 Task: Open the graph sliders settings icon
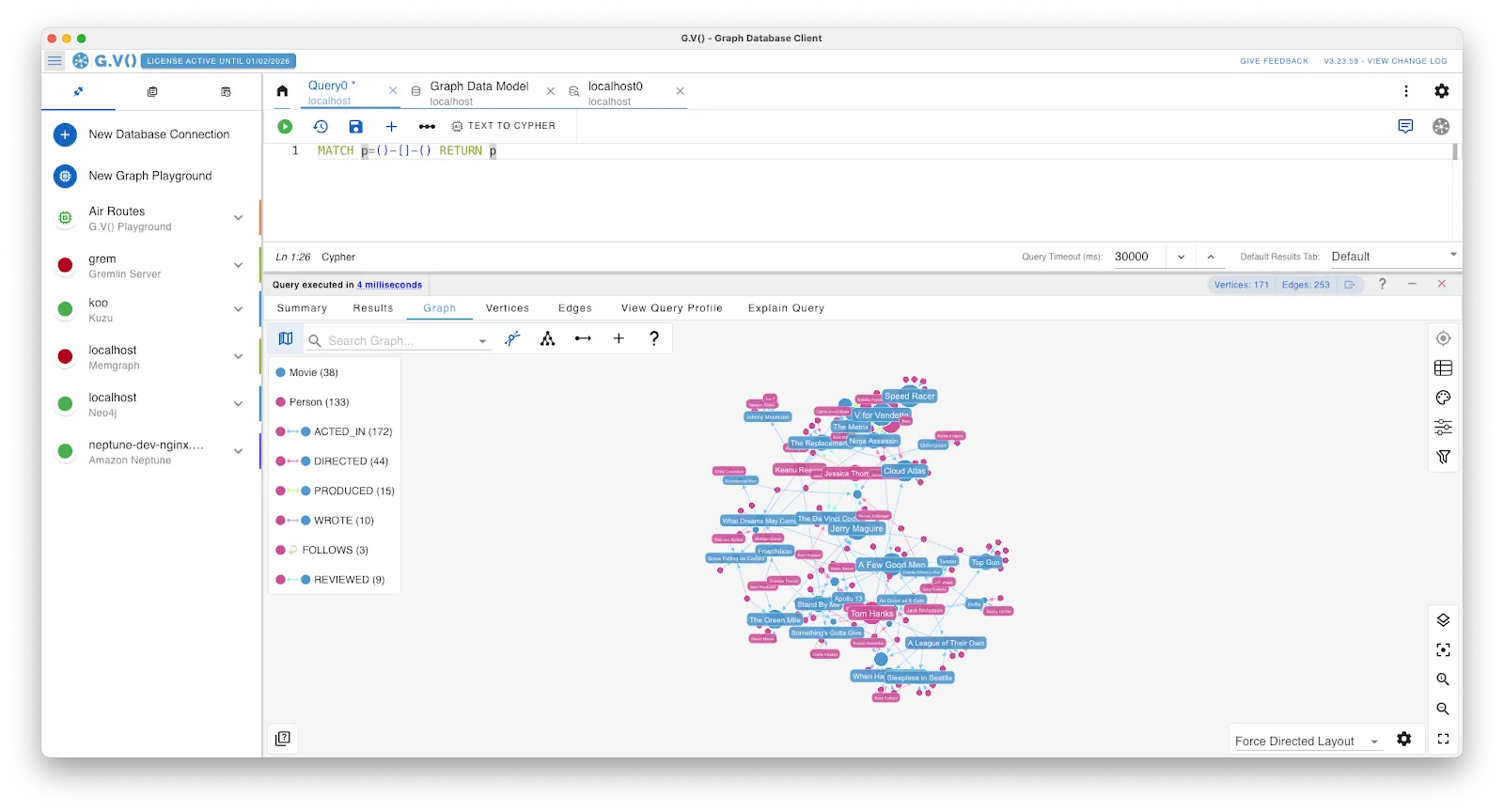[x=1443, y=428]
